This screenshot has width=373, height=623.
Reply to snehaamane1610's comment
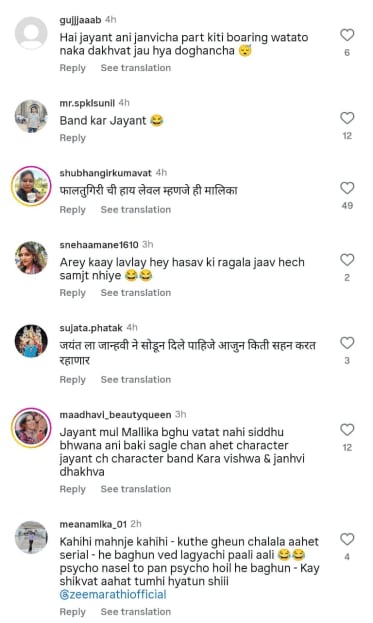click(73, 293)
